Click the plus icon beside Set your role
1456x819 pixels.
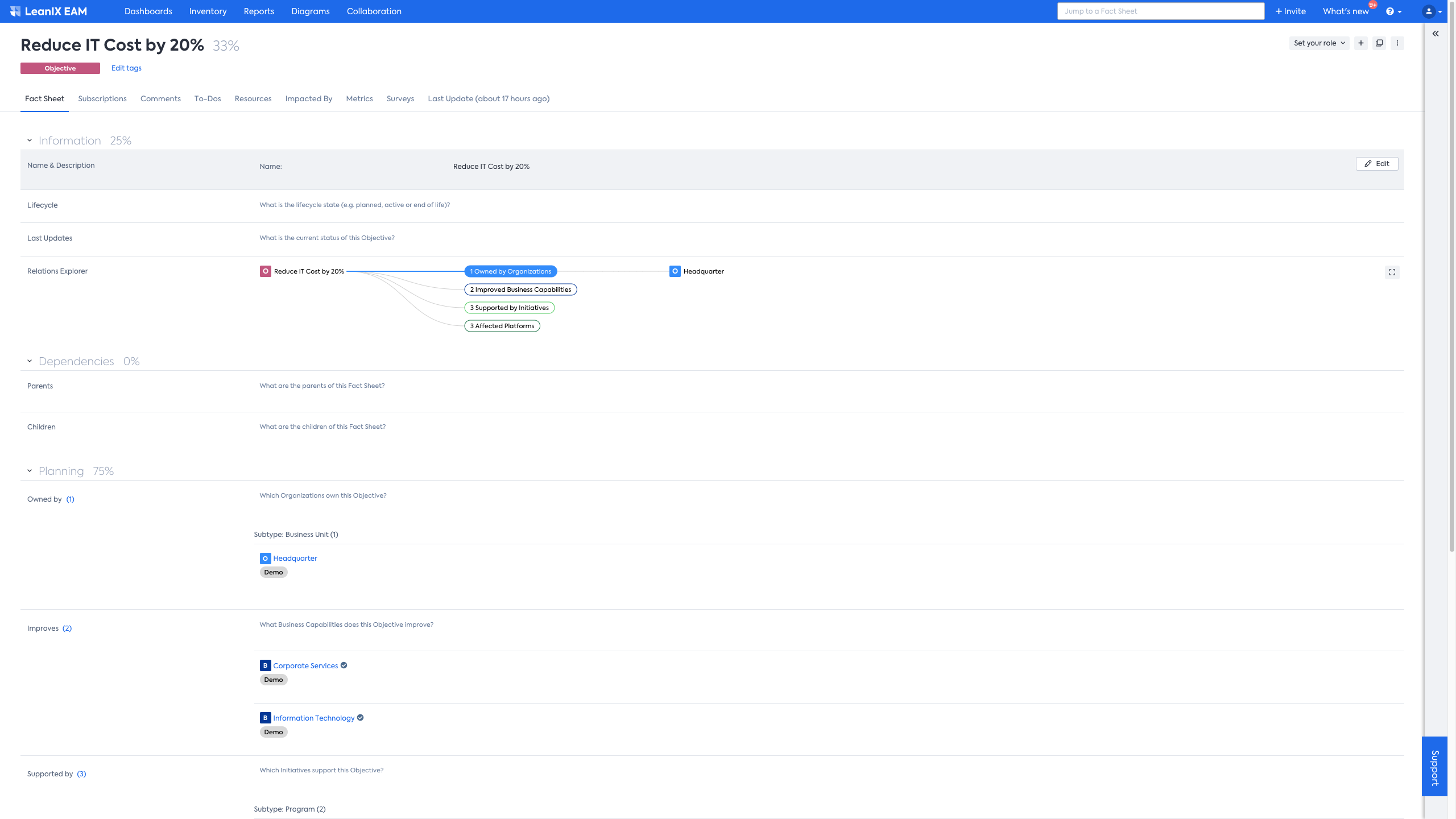point(1361,43)
